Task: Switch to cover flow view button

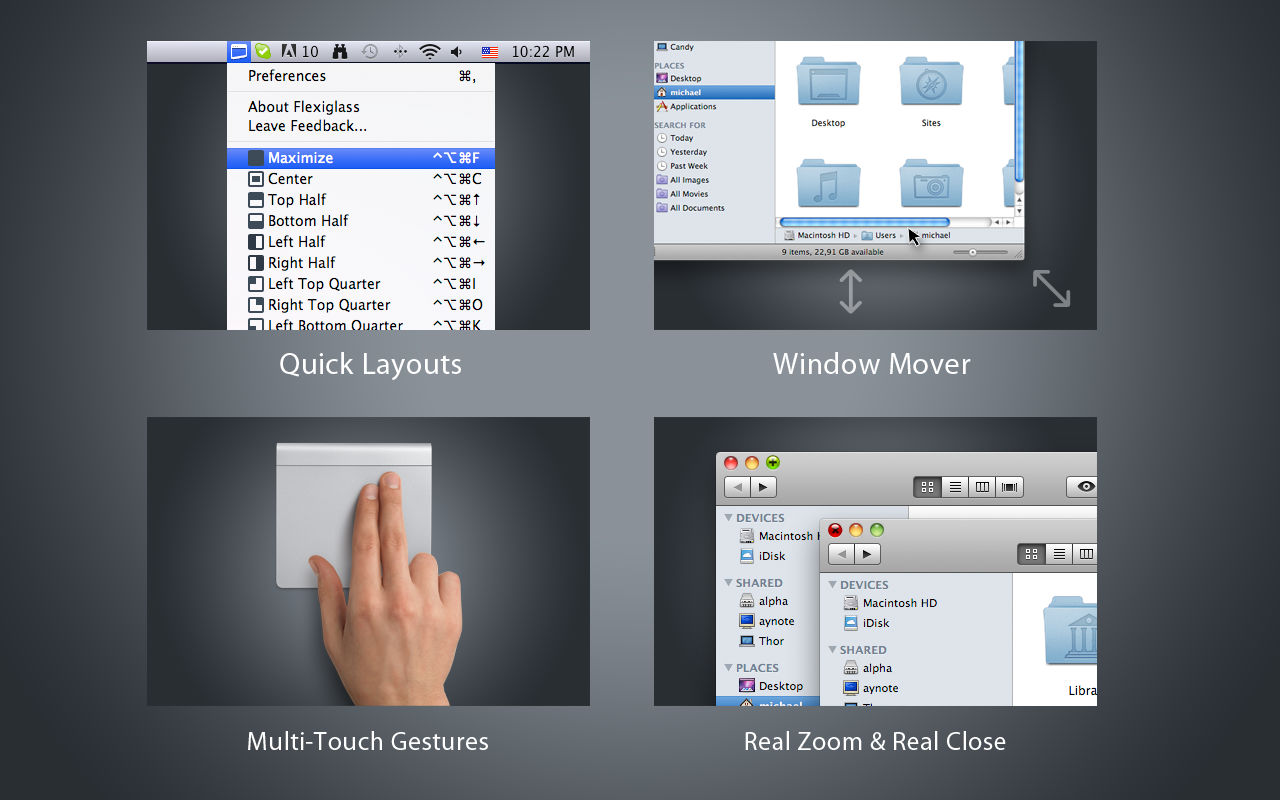Action: [1010, 487]
